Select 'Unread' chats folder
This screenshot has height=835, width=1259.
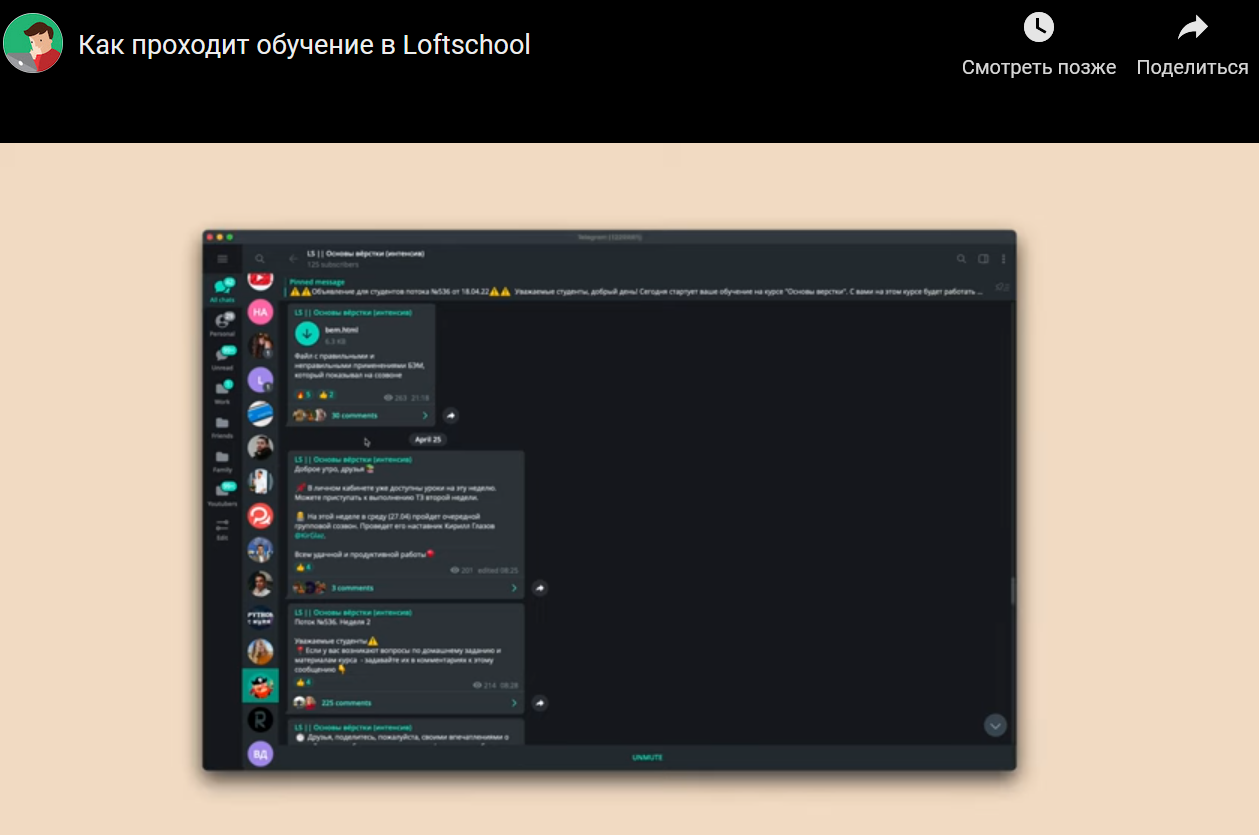(222, 358)
